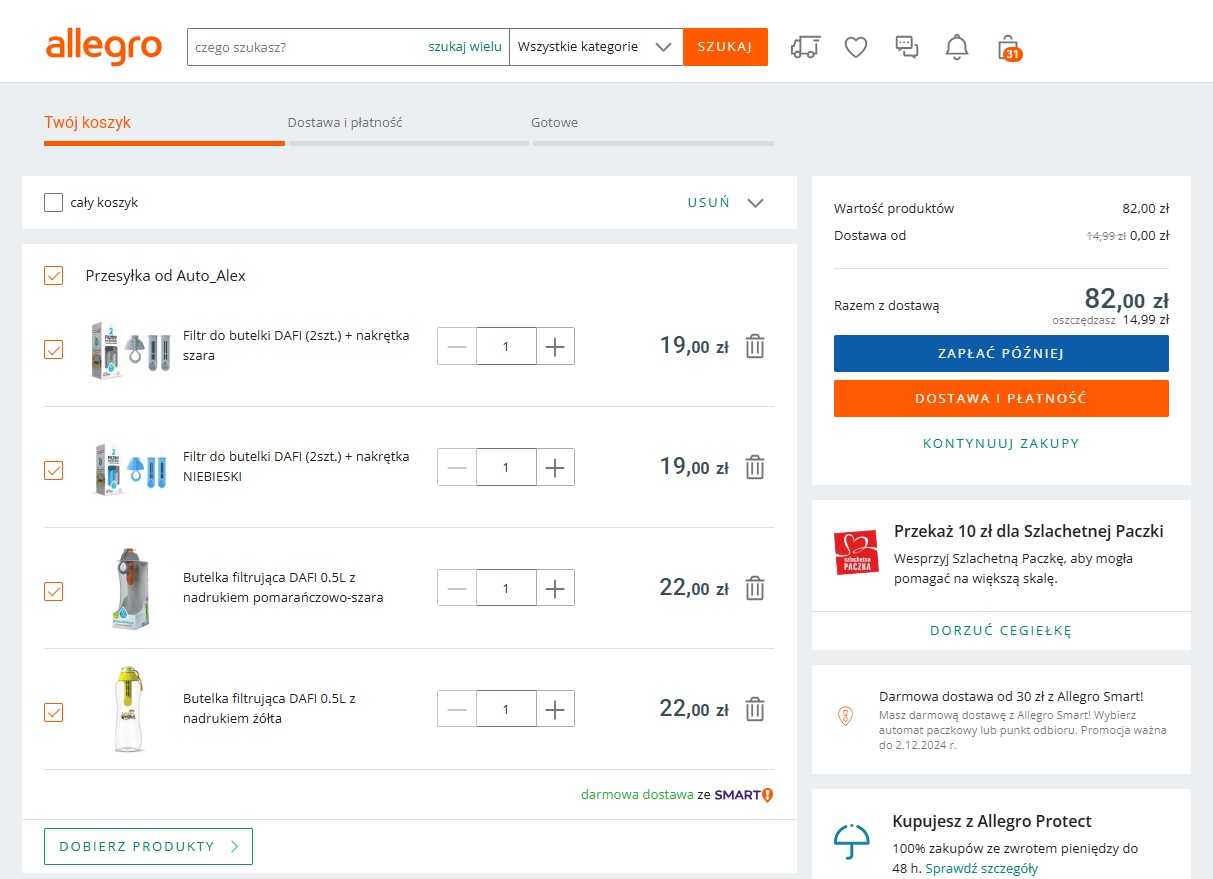Click the 'KONTYNUUJ ZAKUPY' link
The height and width of the screenshot is (879, 1213).
tap(1001, 443)
